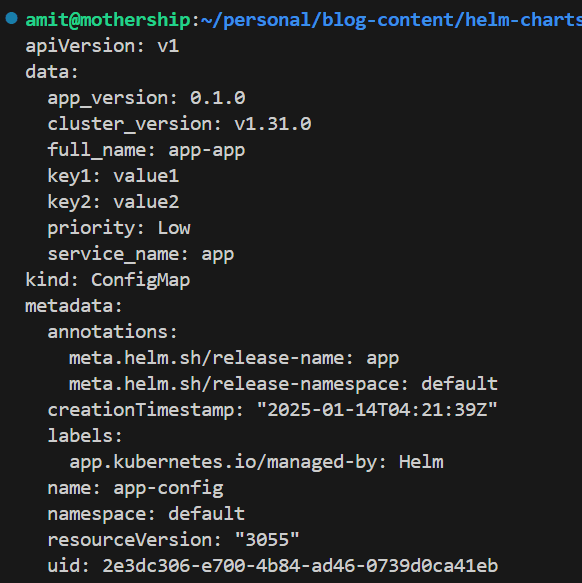Click the app_version 0.1.0 value
Image resolution: width=582 pixels, height=583 pixels.
click(218, 98)
